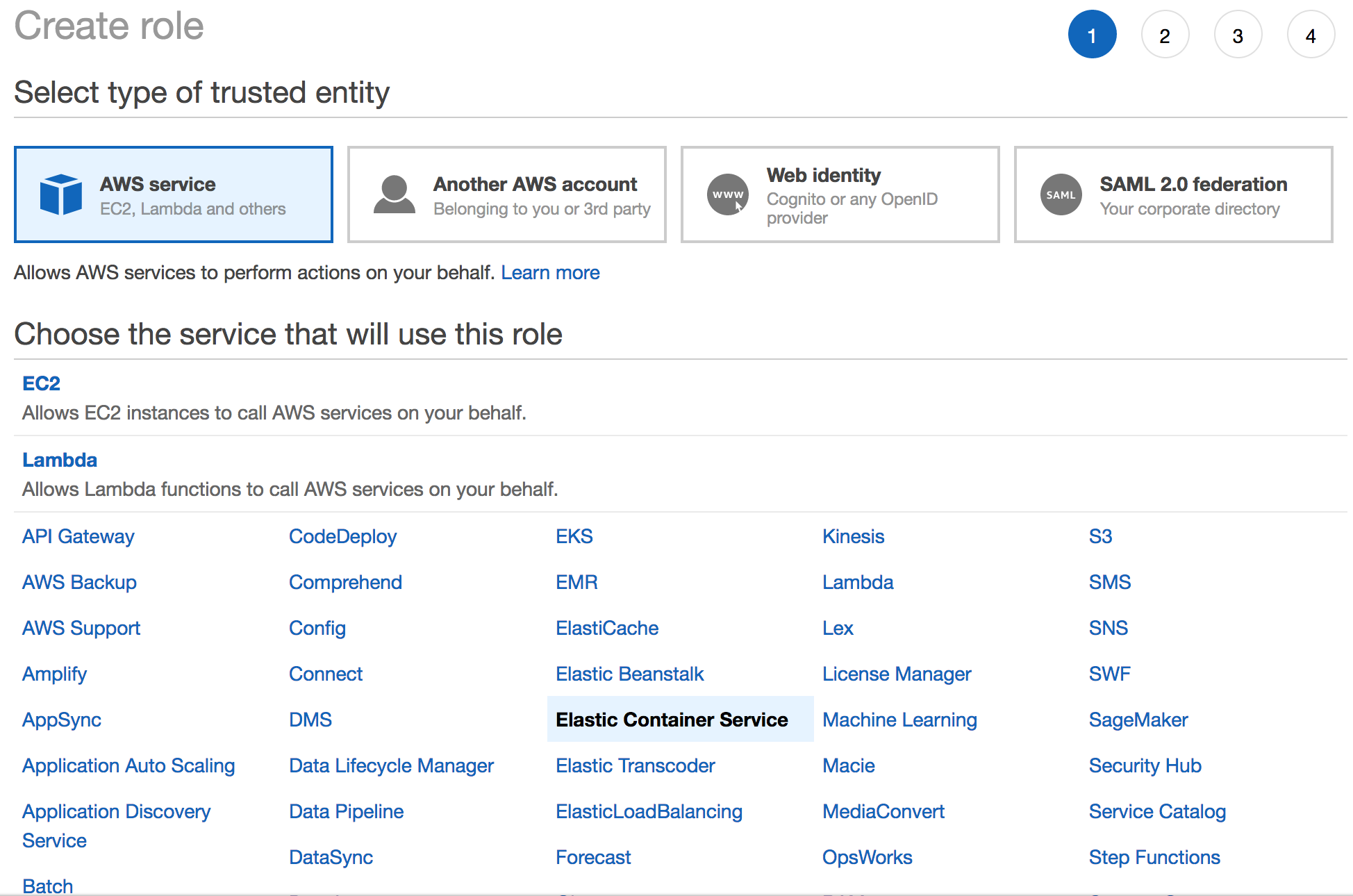1353x896 pixels.
Task: Click the Web identity www icon
Action: [x=727, y=194]
